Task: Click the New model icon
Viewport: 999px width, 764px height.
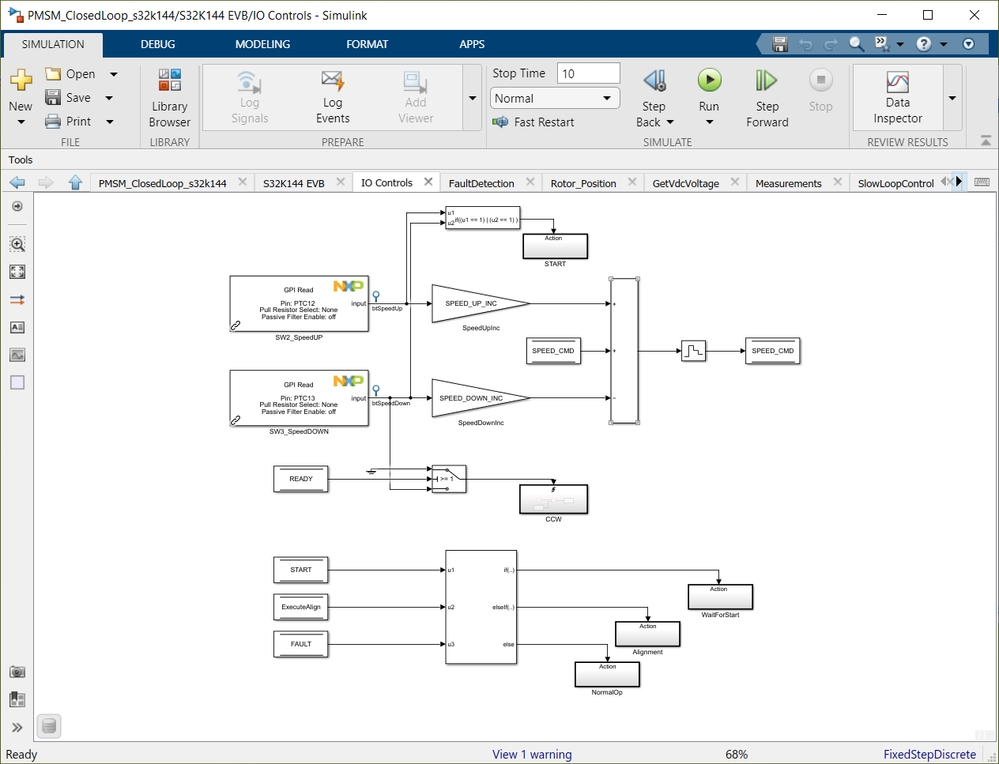Action: (x=21, y=81)
